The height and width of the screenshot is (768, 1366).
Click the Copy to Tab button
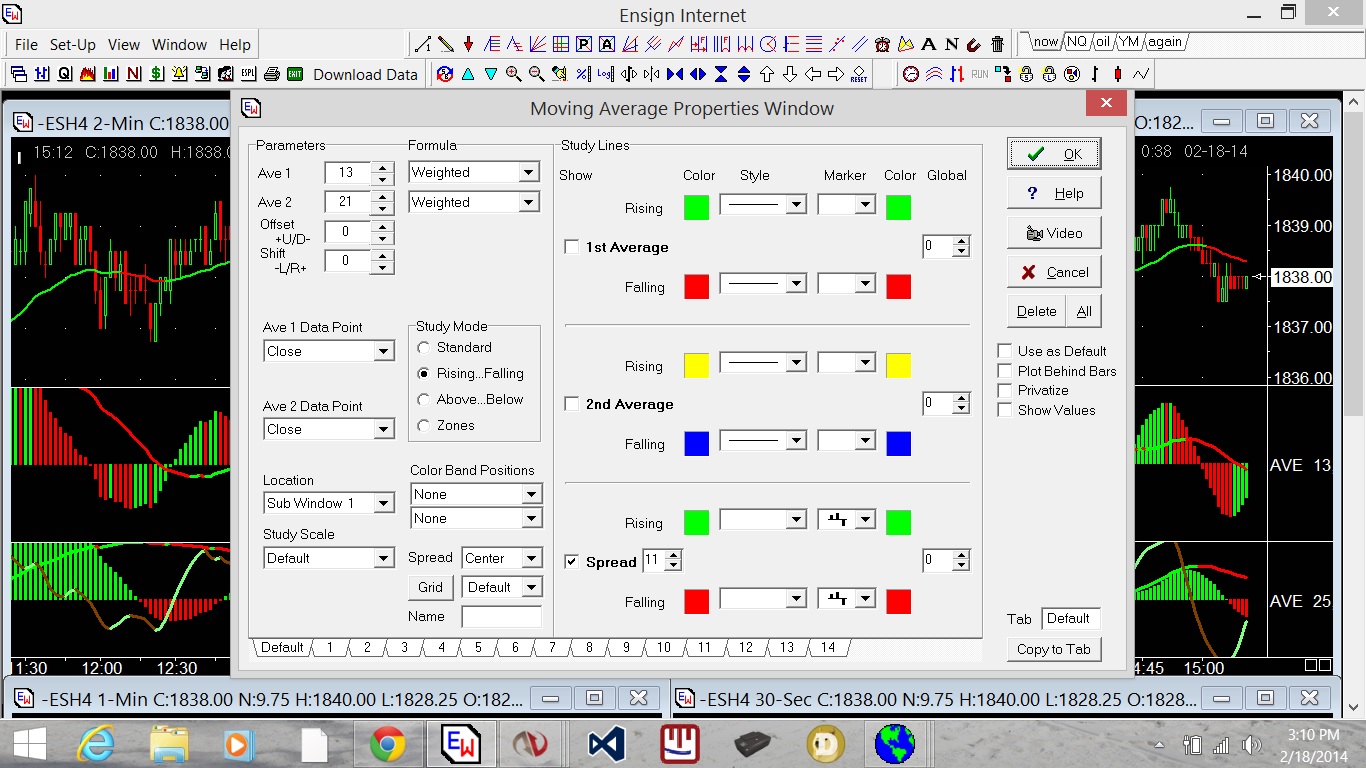point(1053,649)
